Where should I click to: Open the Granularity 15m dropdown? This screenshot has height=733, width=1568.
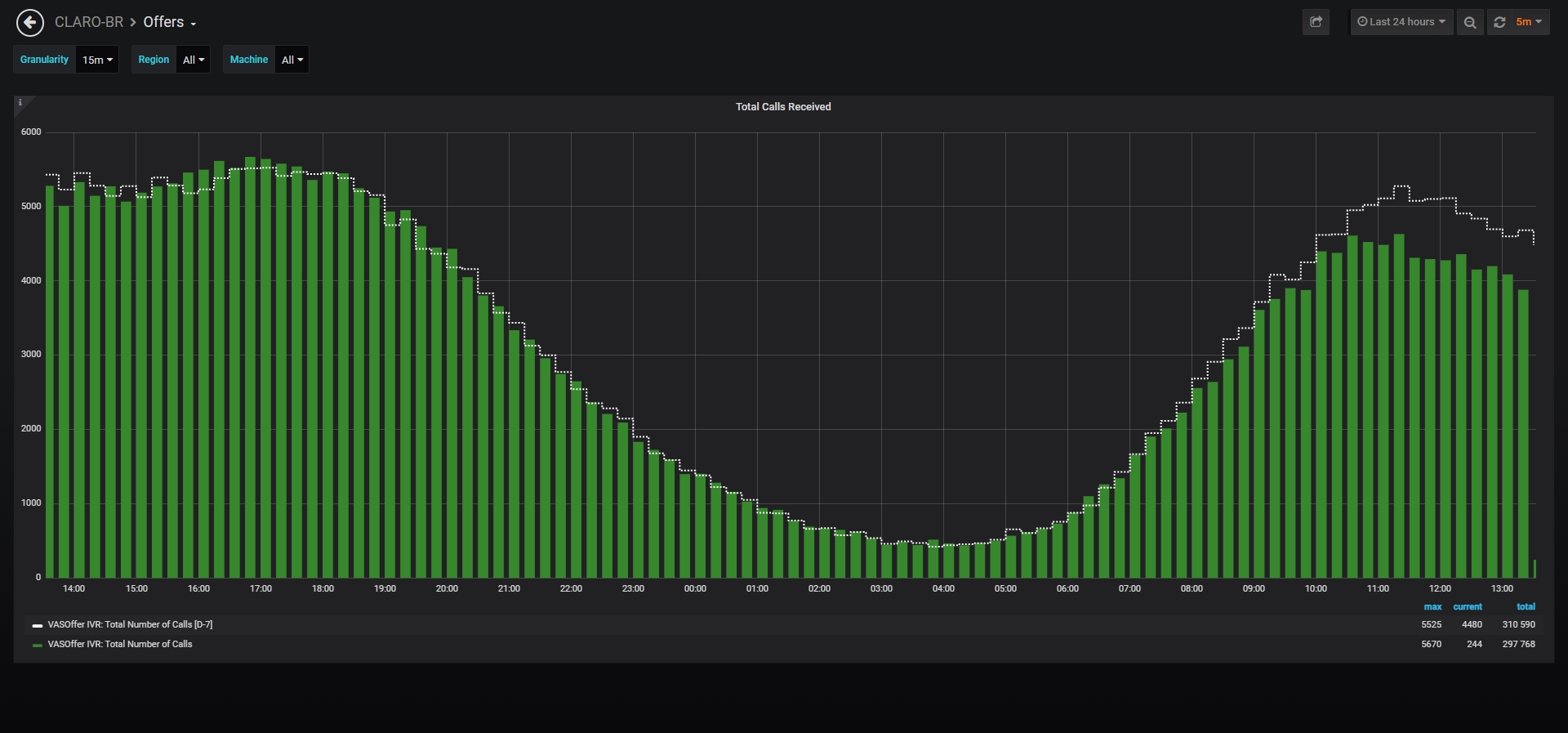click(97, 60)
